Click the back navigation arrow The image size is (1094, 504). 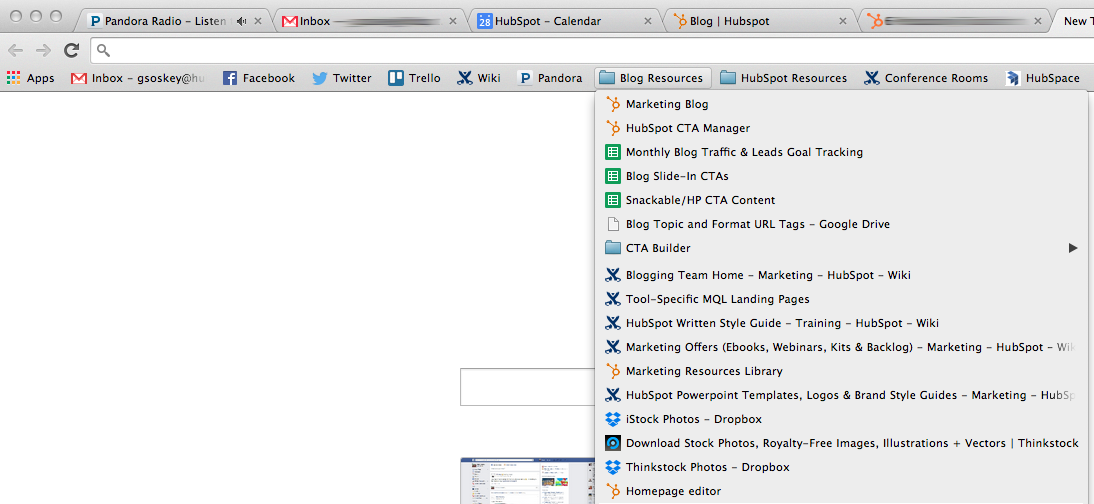(x=16, y=50)
